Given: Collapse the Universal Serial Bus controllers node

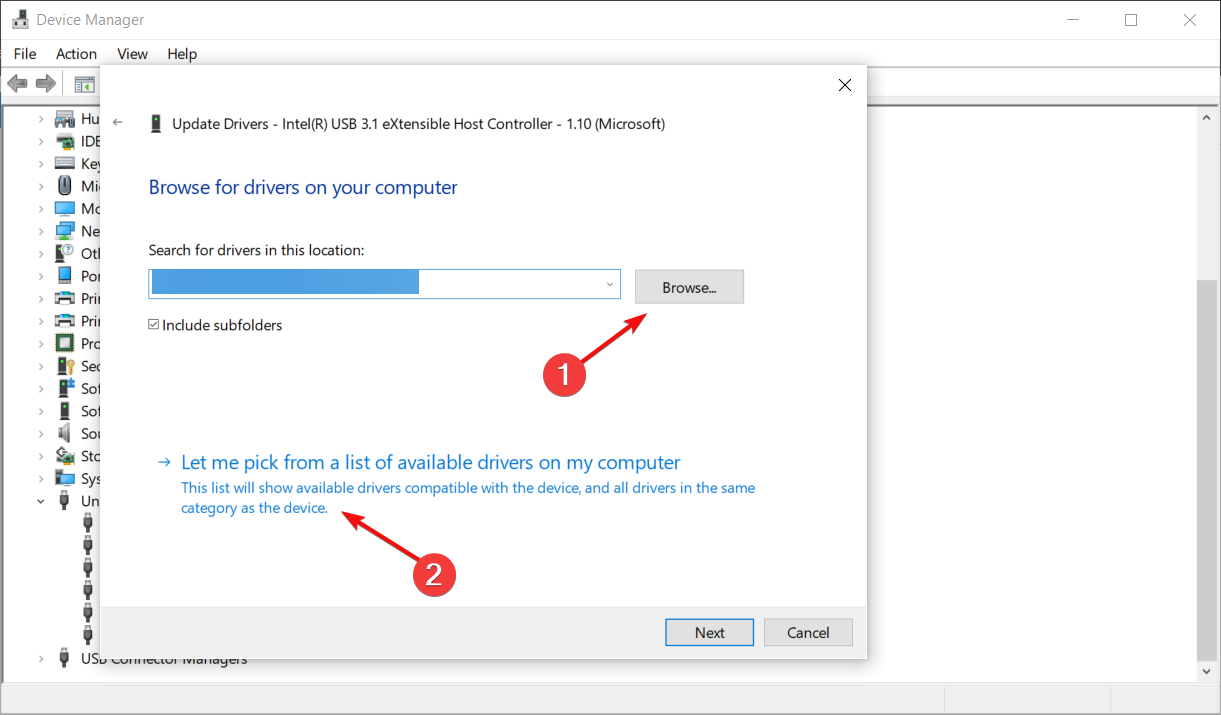Looking at the screenshot, I should pyautogui.click(x=41, y=501).
